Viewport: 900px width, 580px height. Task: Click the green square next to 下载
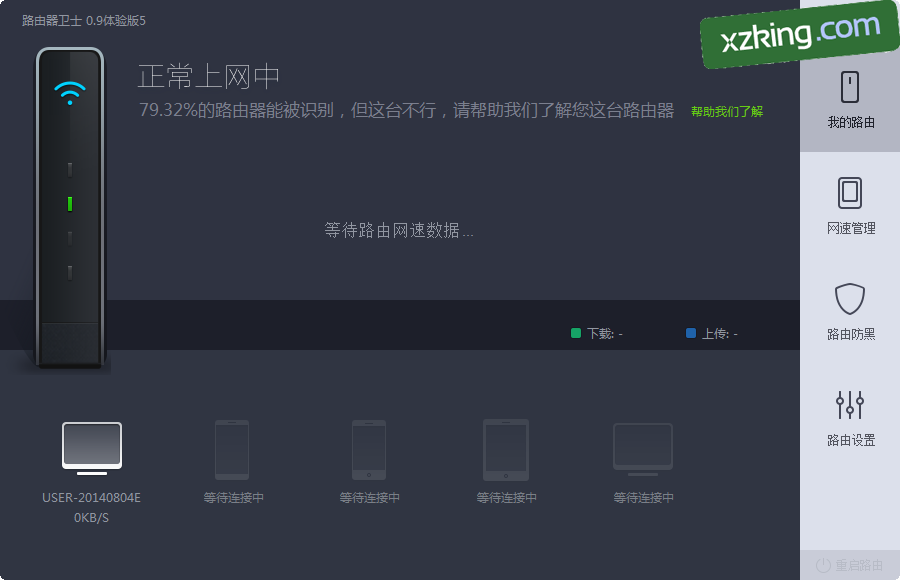(575, 332)
